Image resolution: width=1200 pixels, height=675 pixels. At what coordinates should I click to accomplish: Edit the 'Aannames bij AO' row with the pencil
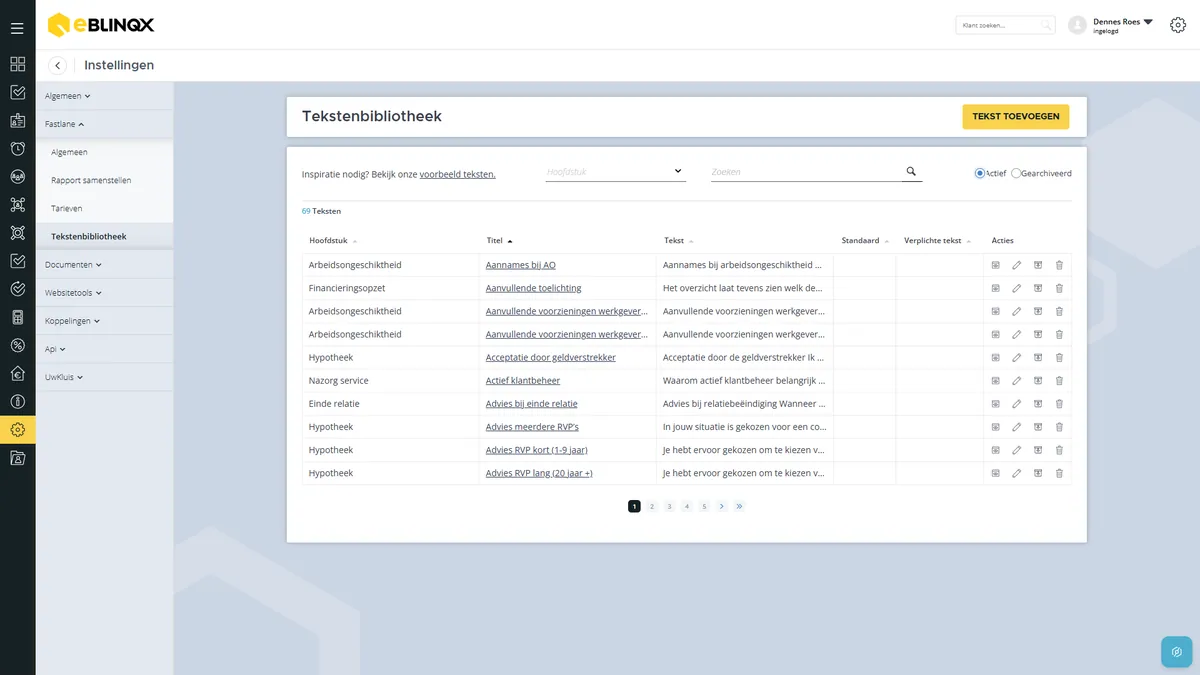click(x=1017, y=265)
